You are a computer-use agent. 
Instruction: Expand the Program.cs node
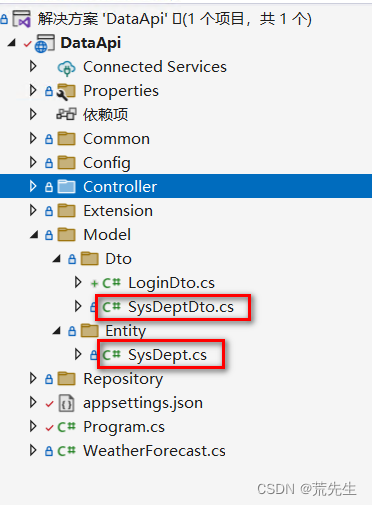(33, 426)
